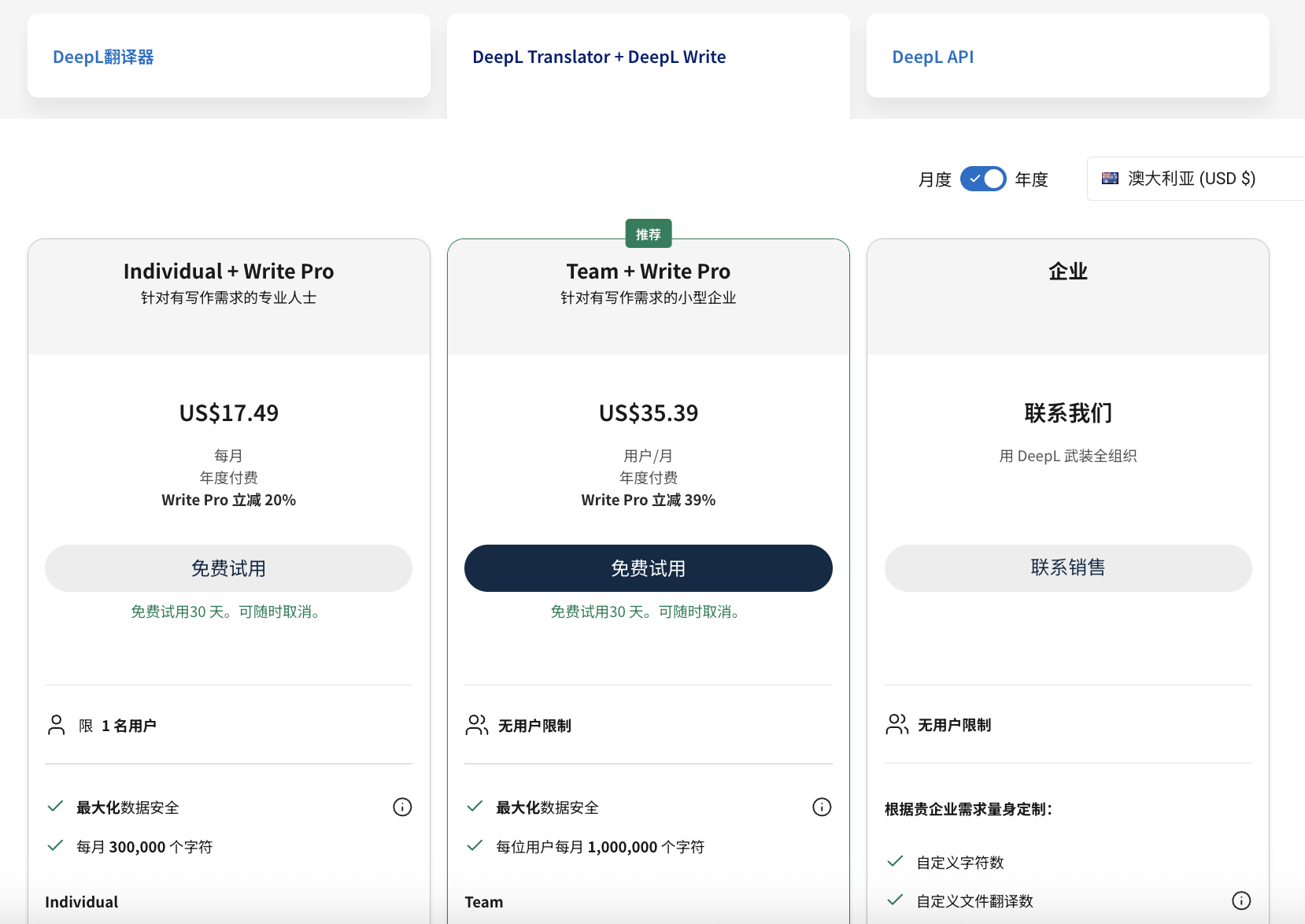Toggle the 月度/年度 billing switch

click(983, 179)
